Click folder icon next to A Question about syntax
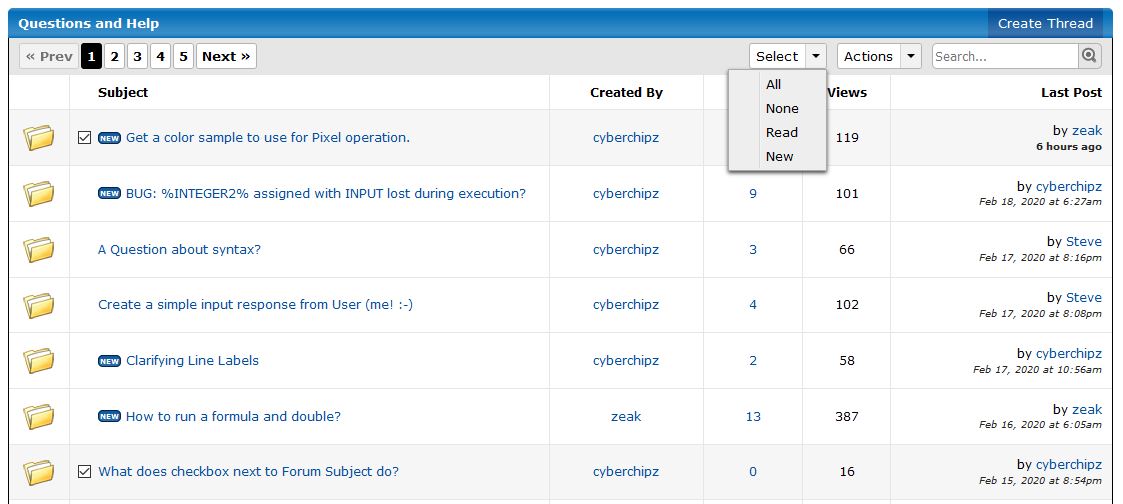Image resolution: width=1123 pixels, height=504 pixels. tap(39, 249)
